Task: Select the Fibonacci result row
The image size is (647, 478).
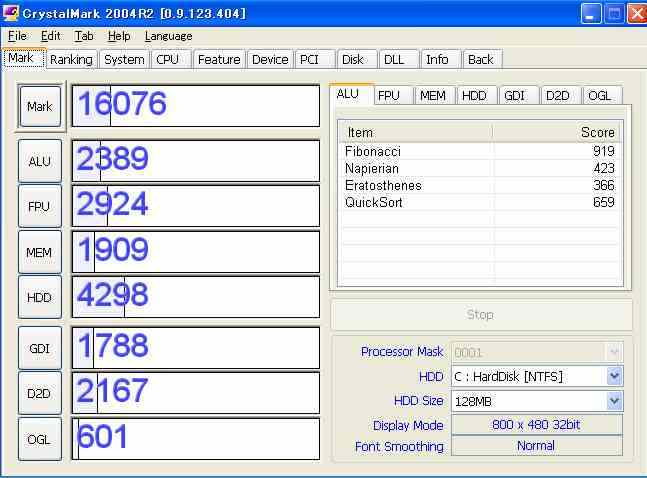Action: click(479, 151)
